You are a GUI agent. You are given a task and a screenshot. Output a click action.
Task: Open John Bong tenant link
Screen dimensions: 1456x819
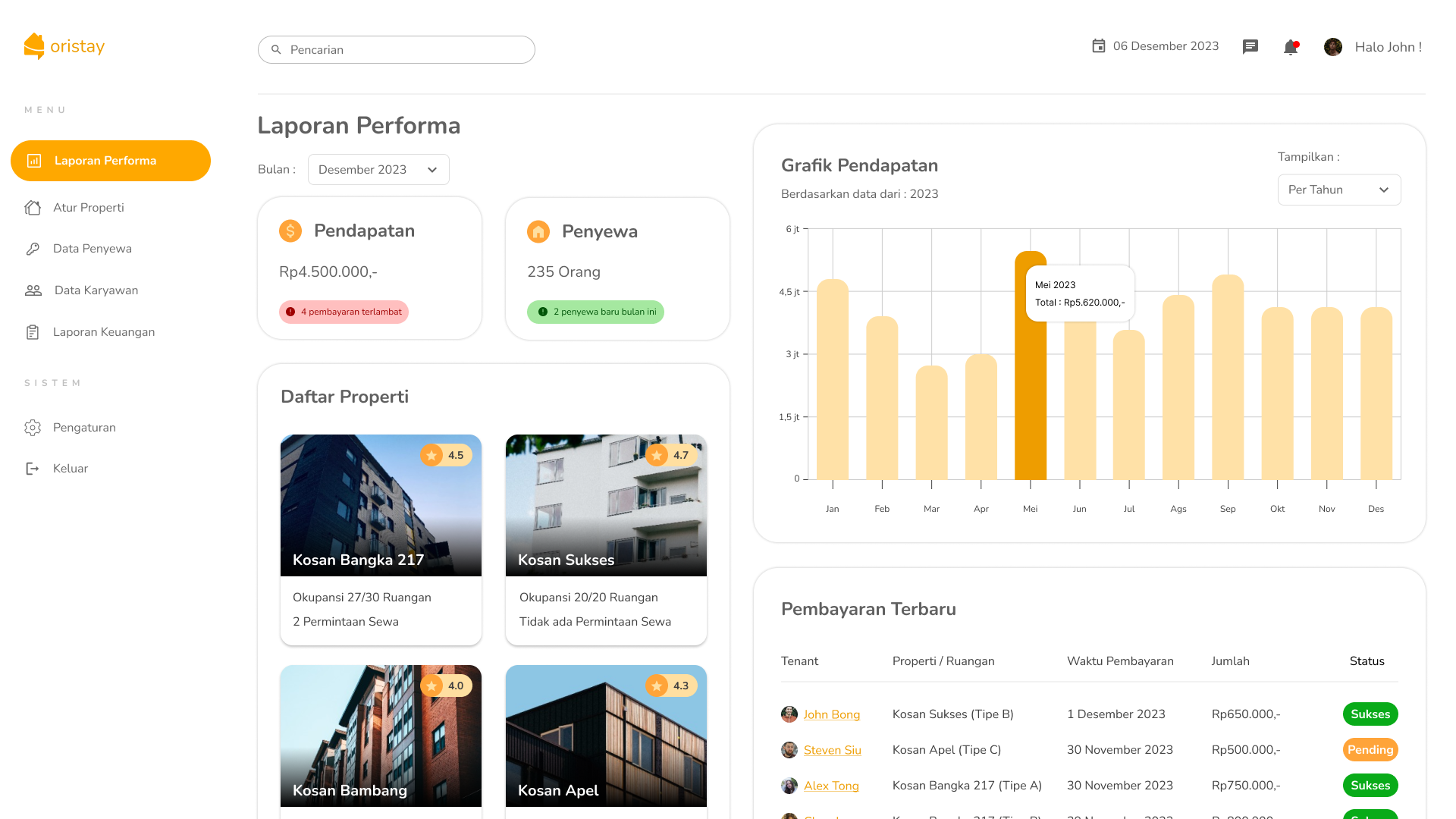coord(832,714)
